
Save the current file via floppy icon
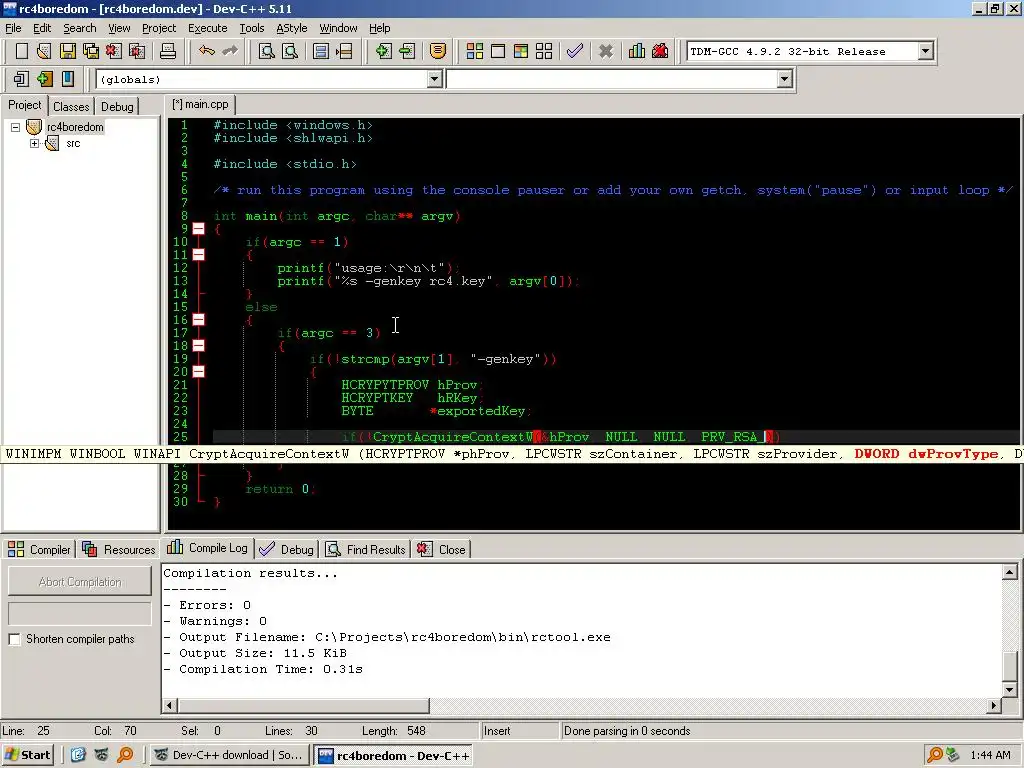click(68, 51)
